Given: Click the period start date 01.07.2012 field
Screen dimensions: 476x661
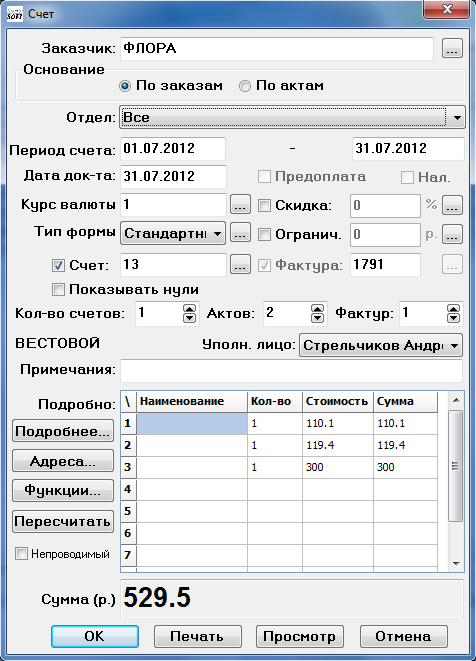Looking at the screenshot, I should (173, 149).
